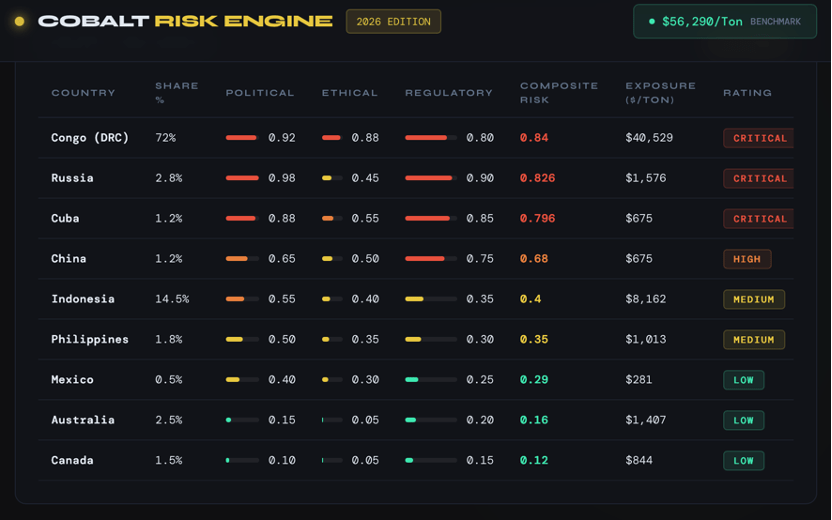Click the High rating badge for China
The width and height of the screenshot is (832, 520).
point(747,259)
